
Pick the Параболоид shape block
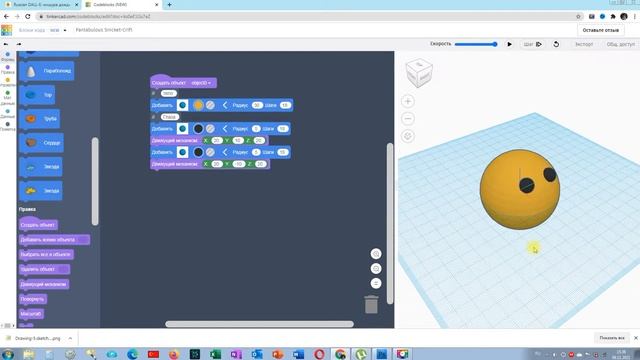[x=47, y=71]
